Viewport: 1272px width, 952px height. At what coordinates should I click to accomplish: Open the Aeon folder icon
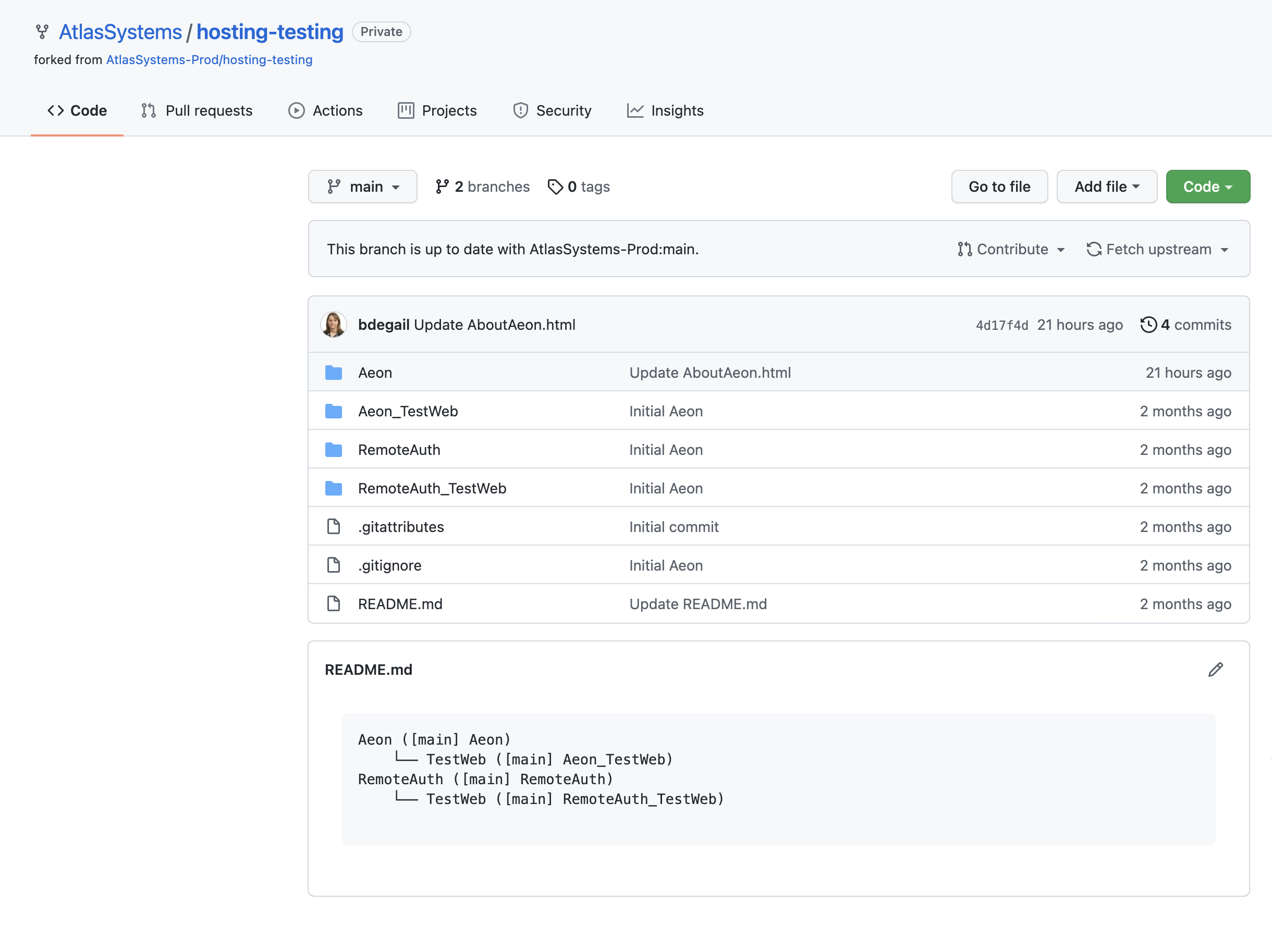pos(334,373)
